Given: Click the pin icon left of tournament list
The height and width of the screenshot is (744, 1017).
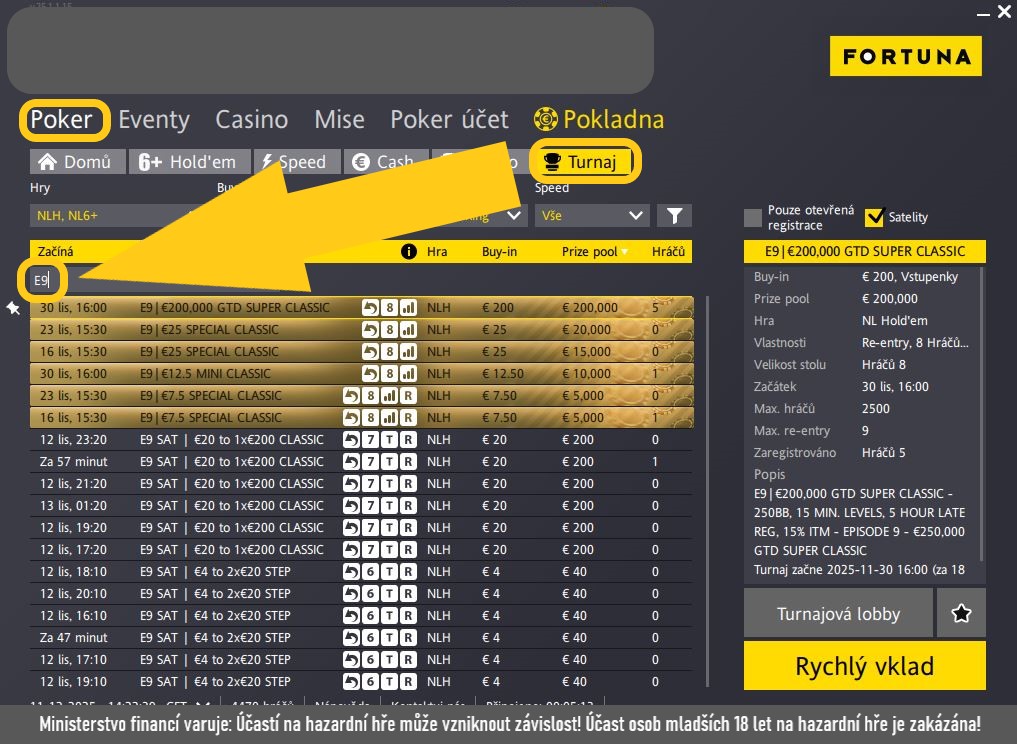Looking at the screenshot, I should click(13, 308).
